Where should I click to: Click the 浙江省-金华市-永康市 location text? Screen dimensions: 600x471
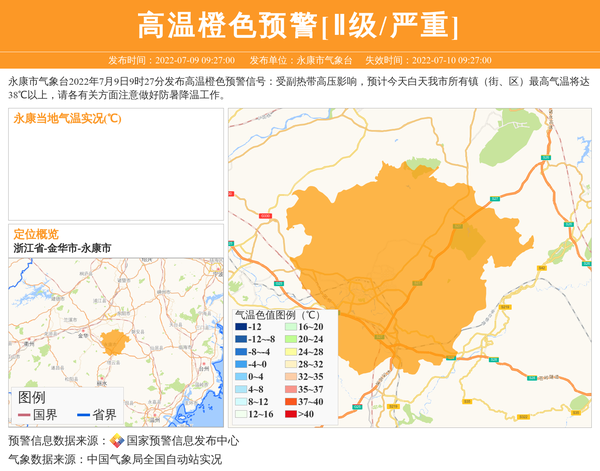tap(62, 247)
